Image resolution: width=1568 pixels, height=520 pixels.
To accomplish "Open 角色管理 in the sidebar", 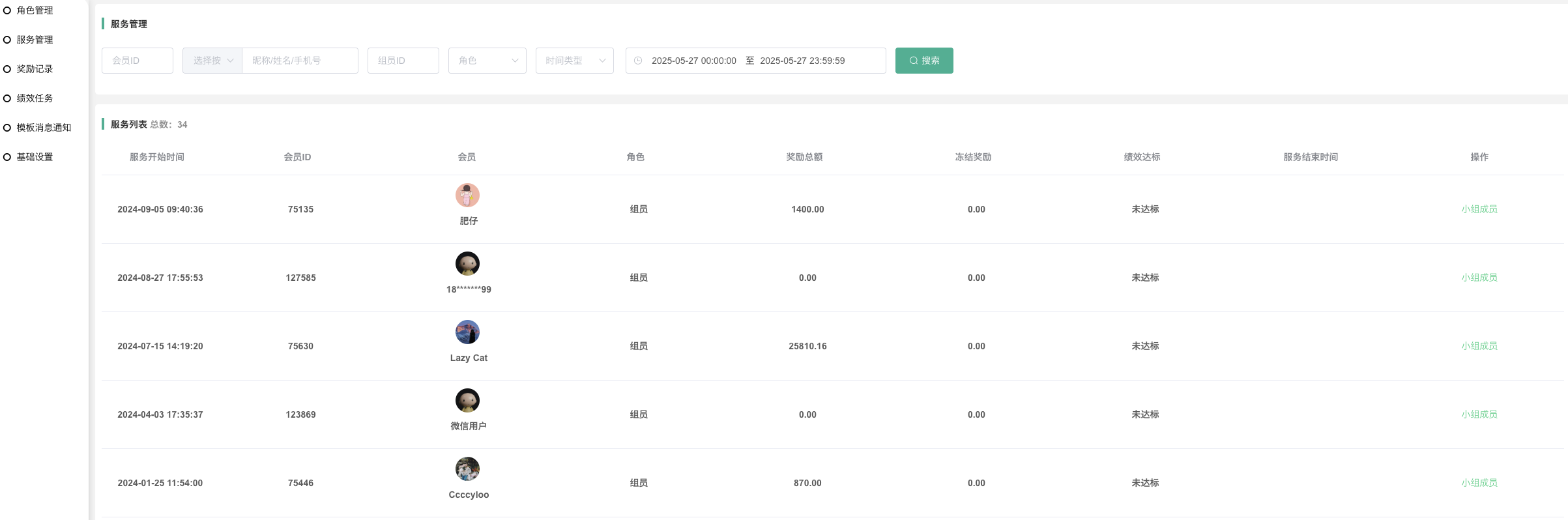I will 35,10.
